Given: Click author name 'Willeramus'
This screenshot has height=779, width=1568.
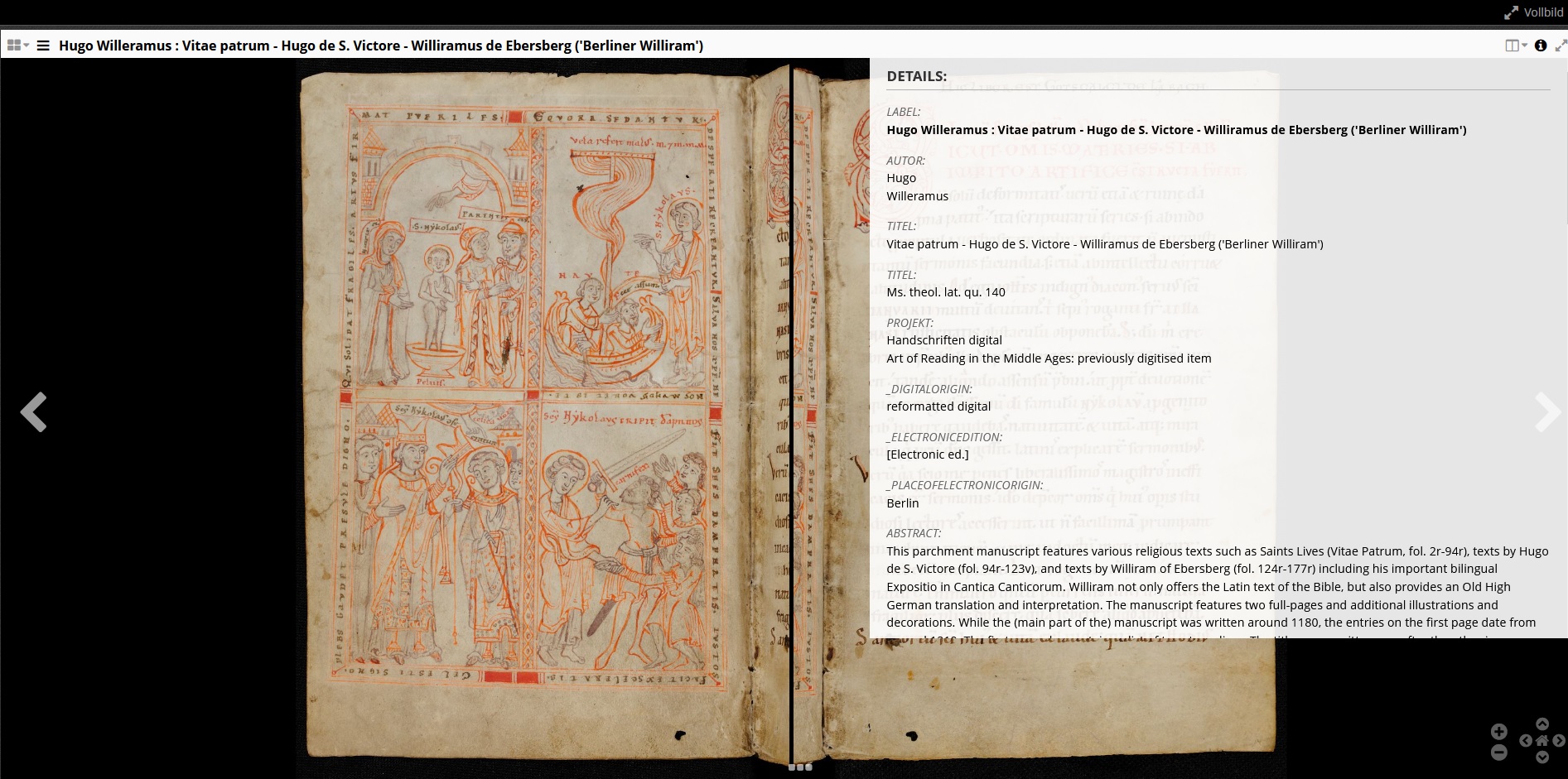Looking at the screenshot, I should (x=917, y=196).
